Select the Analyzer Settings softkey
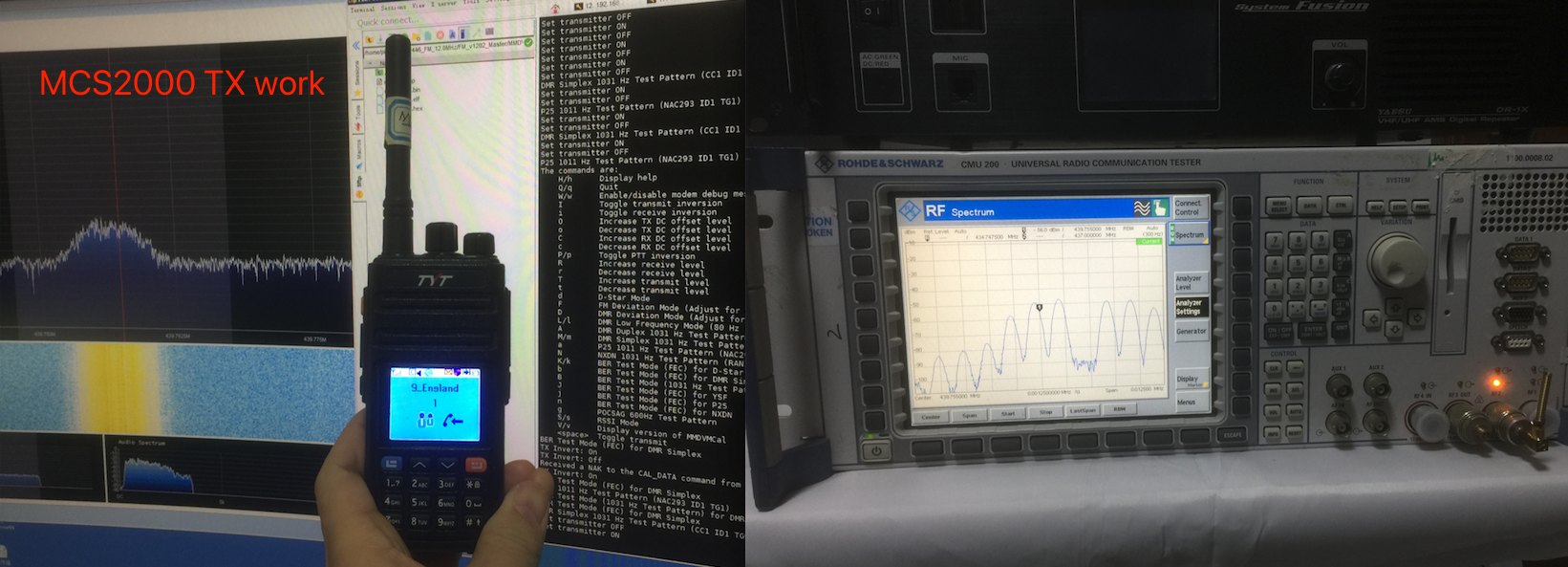 point(1190,307)
